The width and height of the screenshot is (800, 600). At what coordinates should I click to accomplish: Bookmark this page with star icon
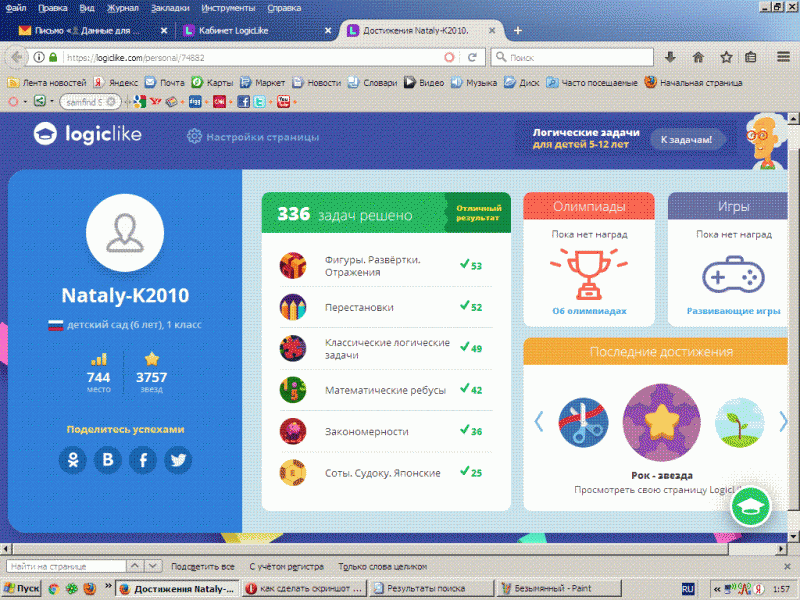click(x=726, y=57)
